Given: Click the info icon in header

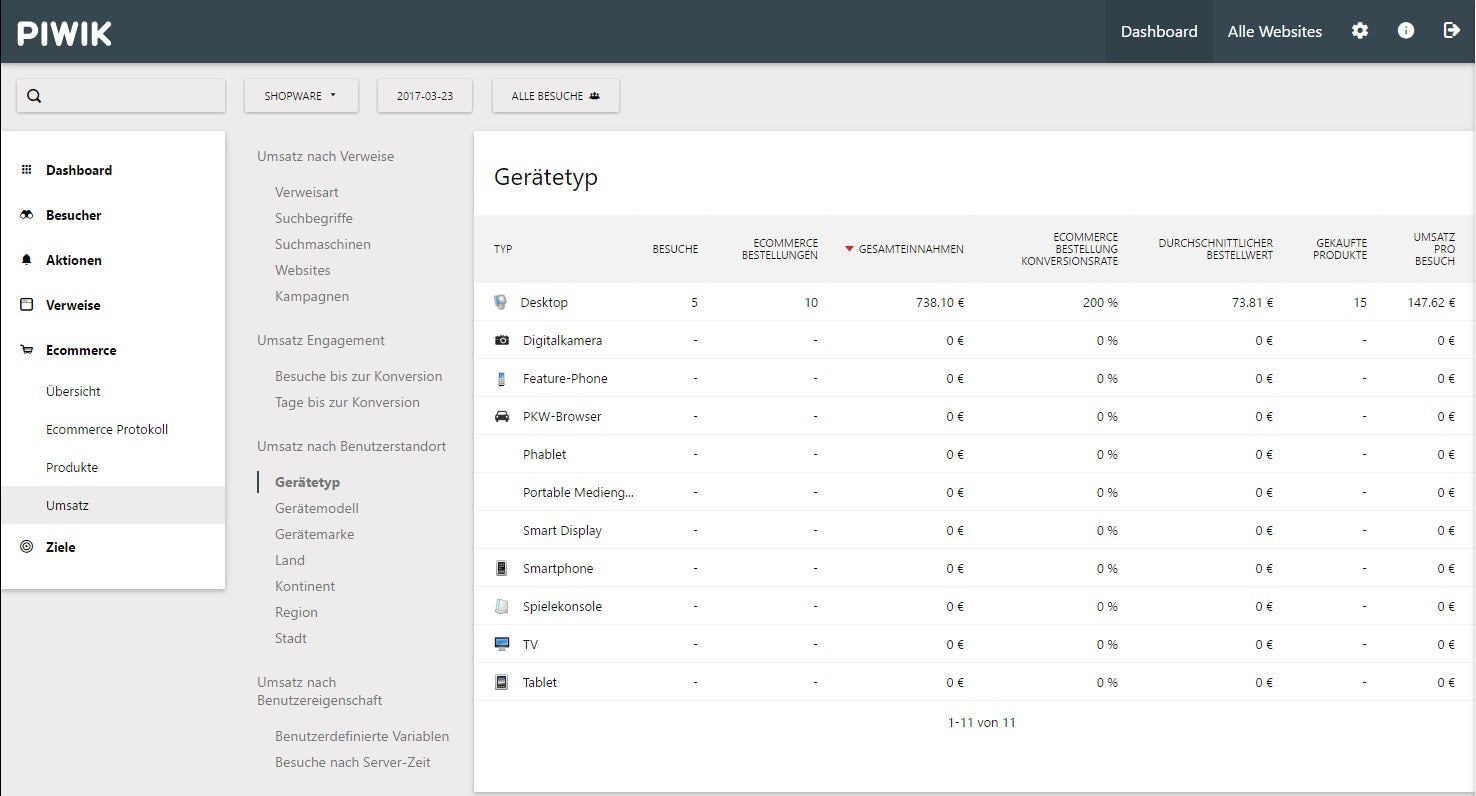Looking at the screenshot, I should click(x=1406, y=31).
